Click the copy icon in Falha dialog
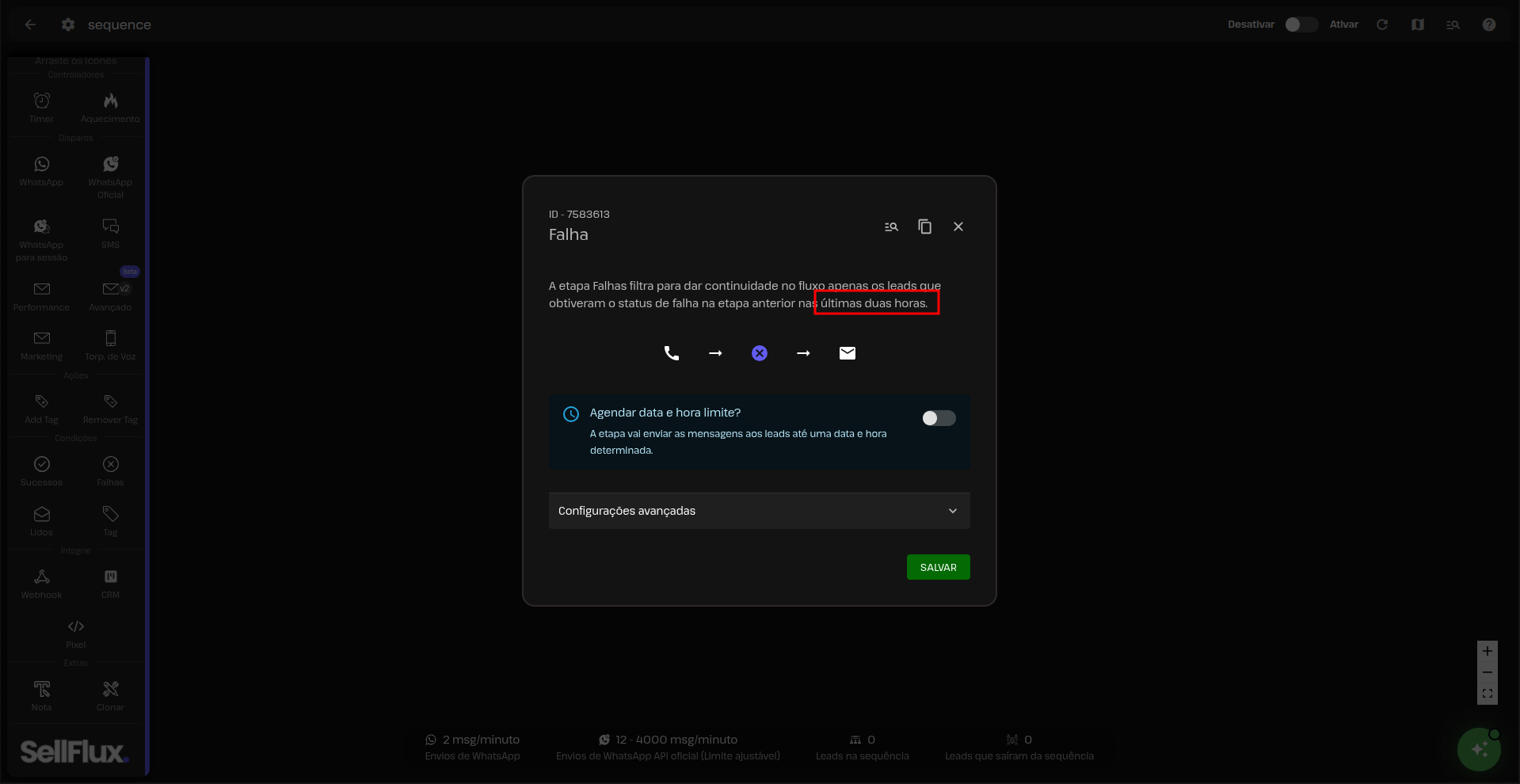1520x784 pixels. pos(924,226)
